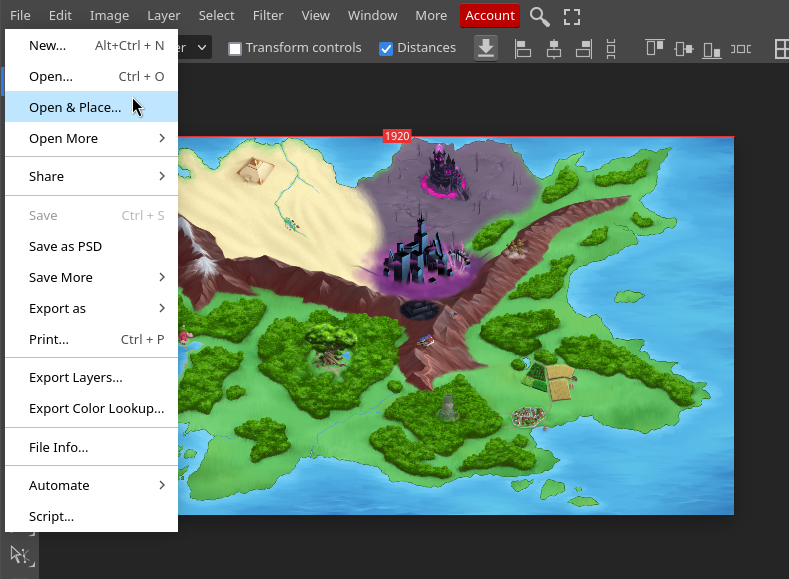The width and height of the screenshot is (789, 579).
Task: Align bottom edges icon
Action: [712, 48]
